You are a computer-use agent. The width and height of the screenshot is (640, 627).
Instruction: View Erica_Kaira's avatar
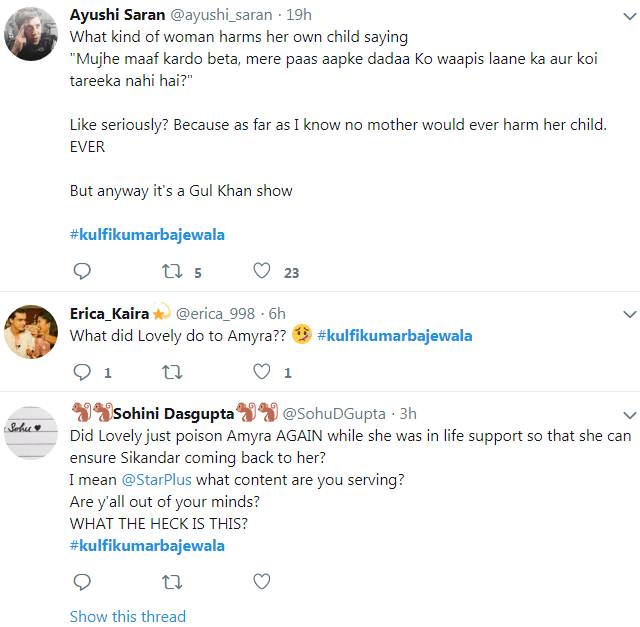[x=31, y=331]
